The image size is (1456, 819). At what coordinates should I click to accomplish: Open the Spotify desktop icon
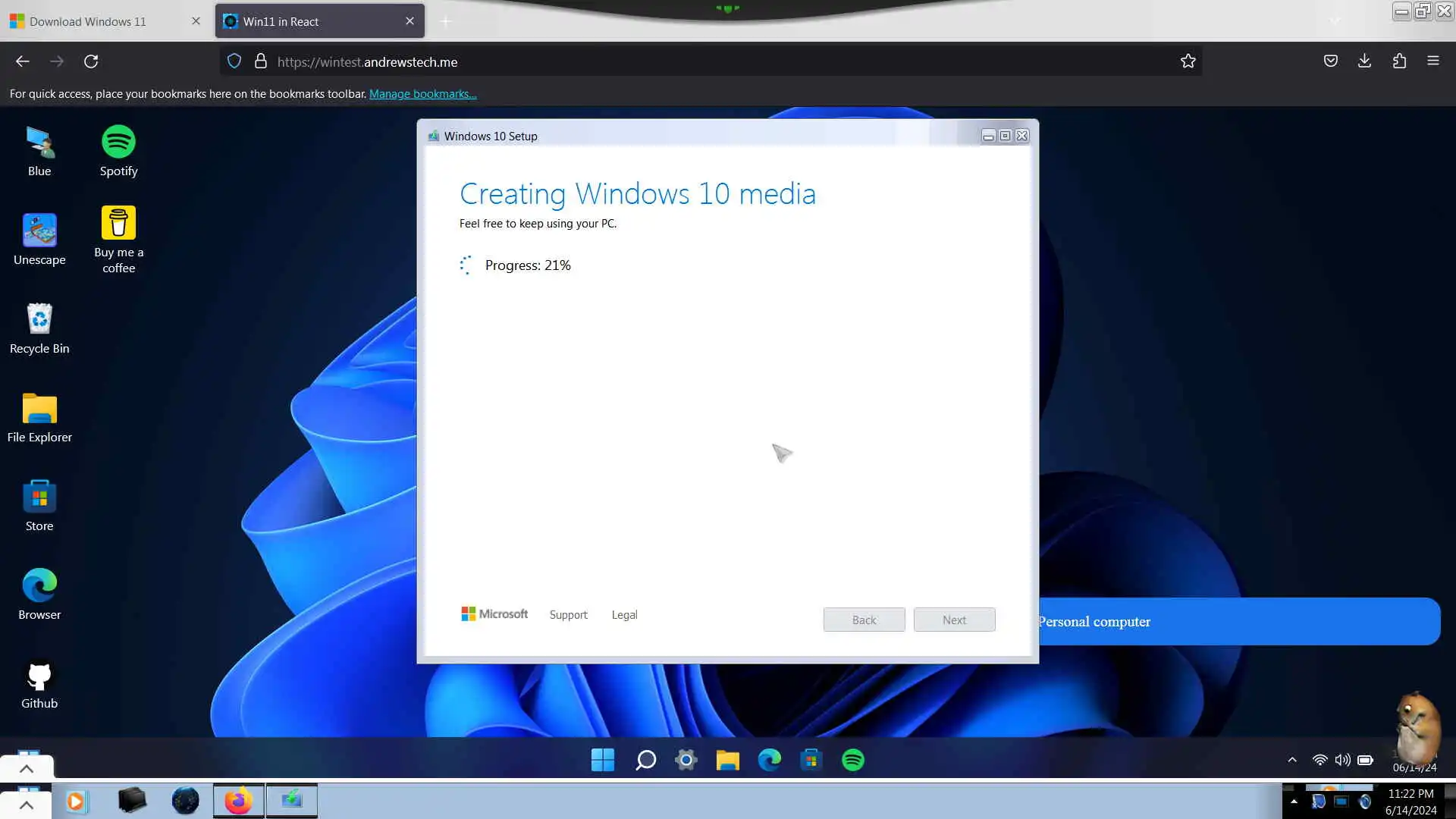click(118, 143)
